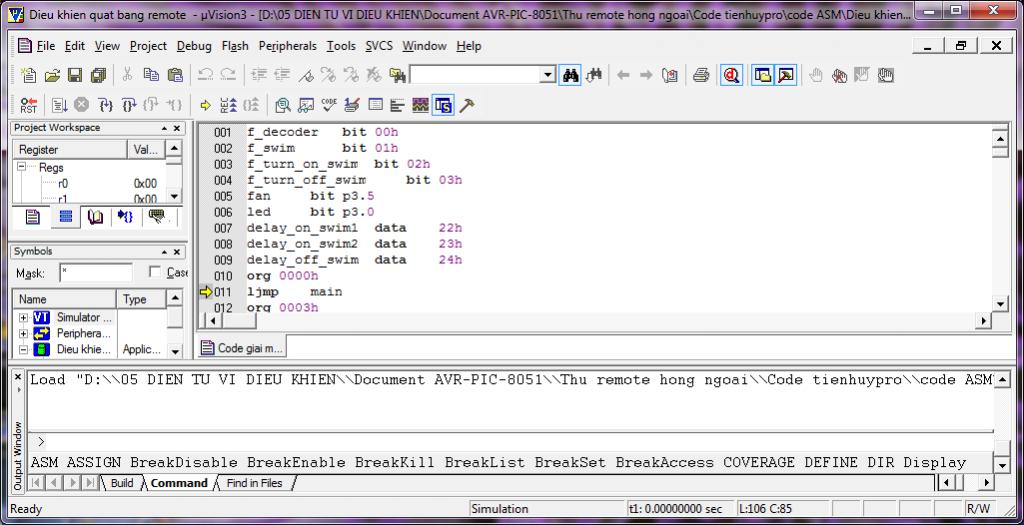
Task: Click the Step Into braces icon
Action: [105, 105]
